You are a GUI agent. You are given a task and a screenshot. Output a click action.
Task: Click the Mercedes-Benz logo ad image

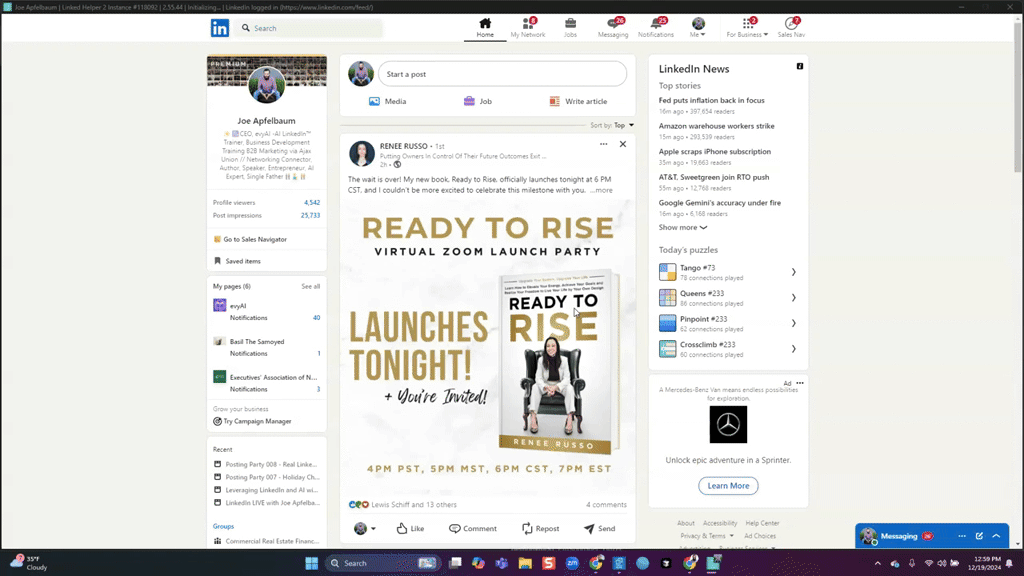[x=728, y=424]
